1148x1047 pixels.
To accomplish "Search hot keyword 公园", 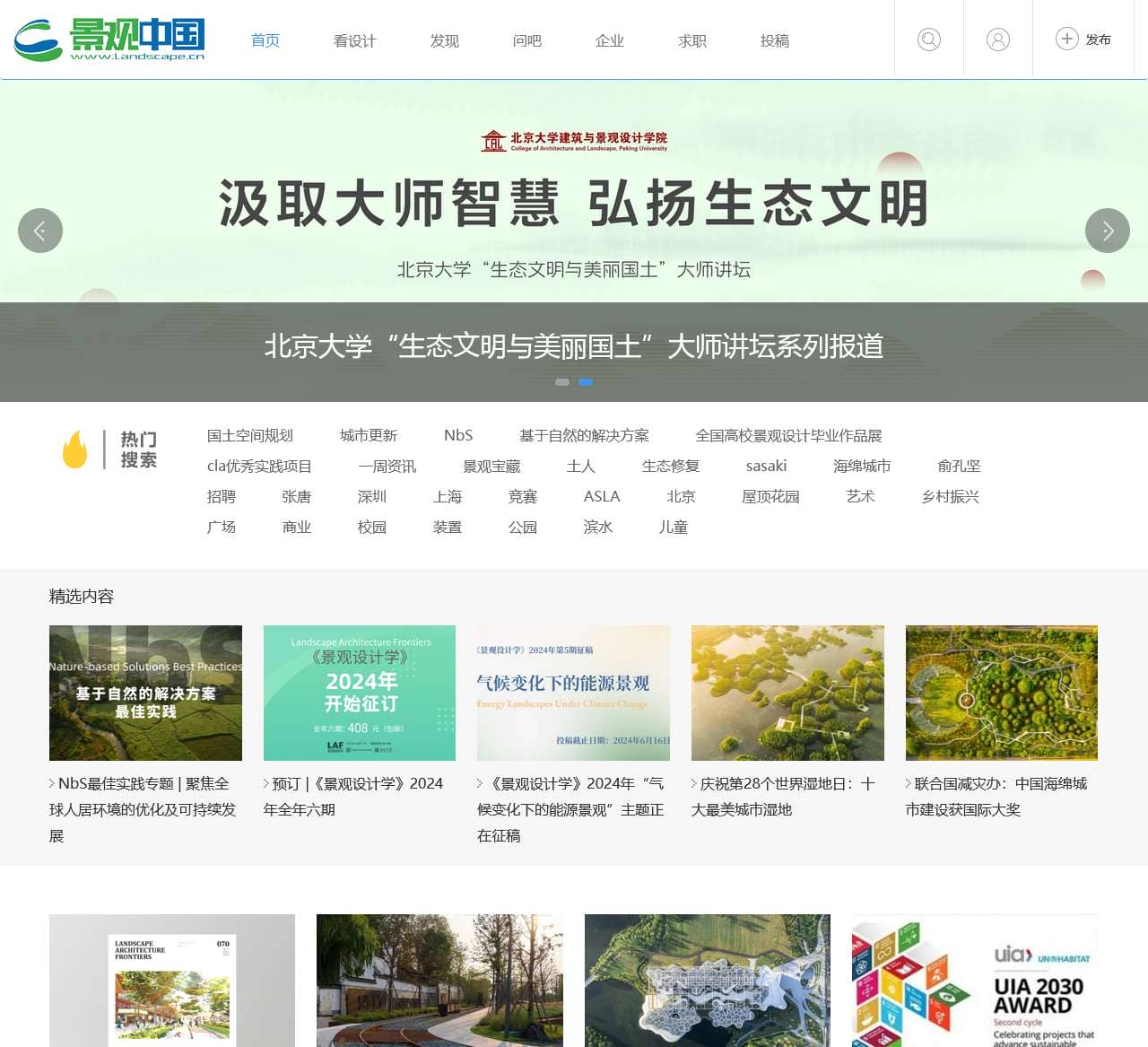I will click(x=523, y=527).
